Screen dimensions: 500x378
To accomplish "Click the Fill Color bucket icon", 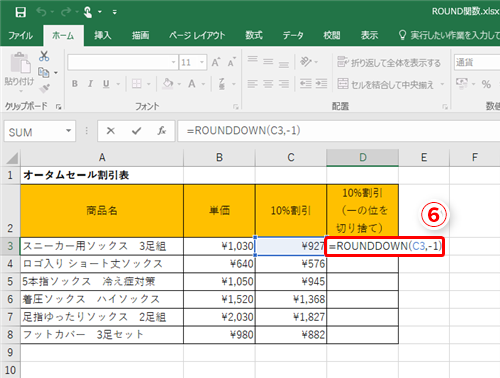I will click(x=168, y=84).
